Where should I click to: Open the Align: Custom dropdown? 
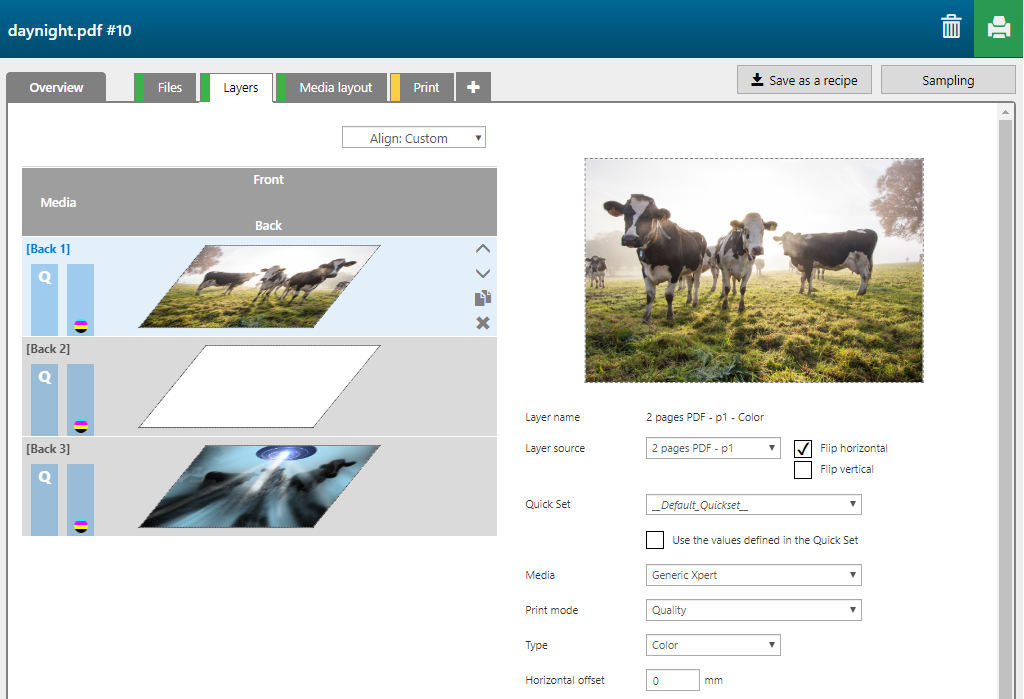coord(414,138)
